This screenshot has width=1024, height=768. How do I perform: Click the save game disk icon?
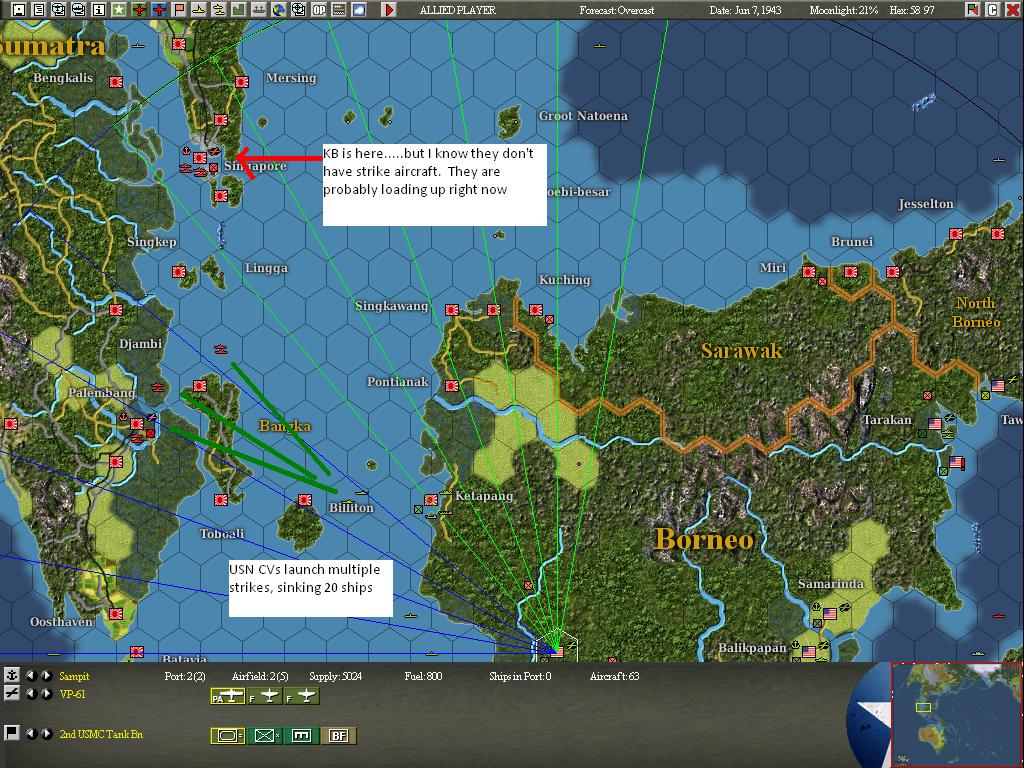tap(19, 9)
